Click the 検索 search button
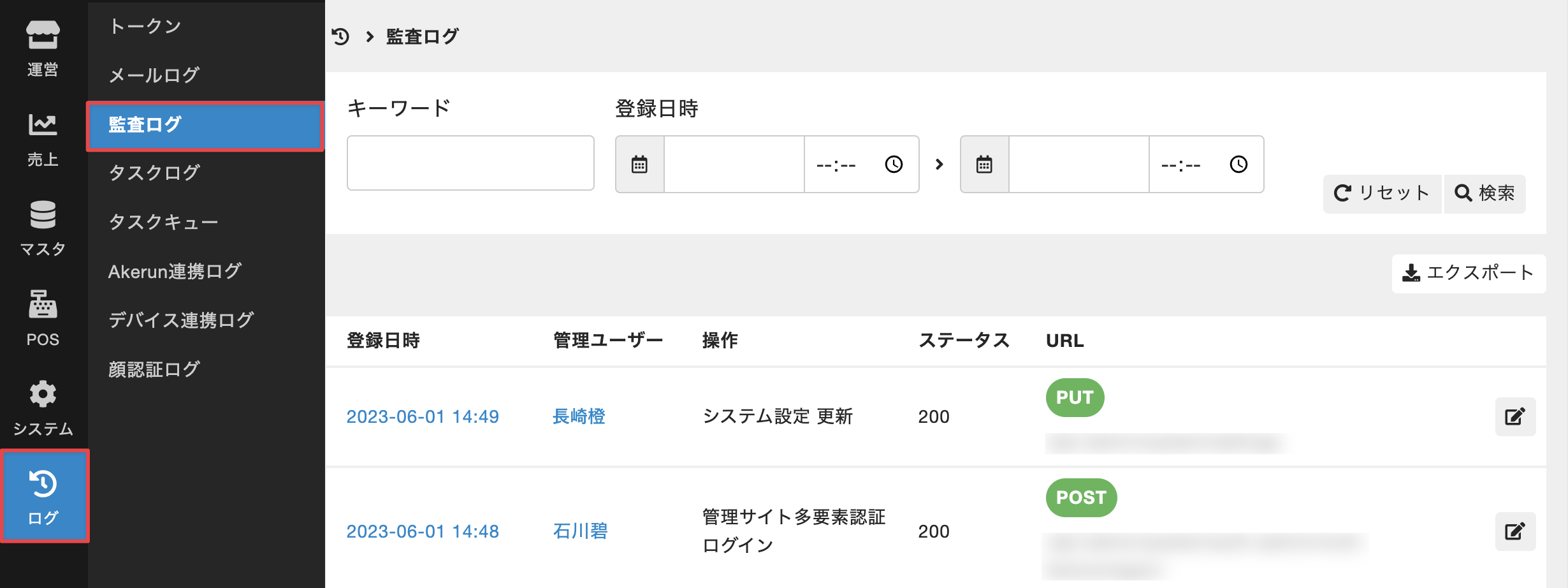This screenshot has width=1568, height=588. point(1485,193)
